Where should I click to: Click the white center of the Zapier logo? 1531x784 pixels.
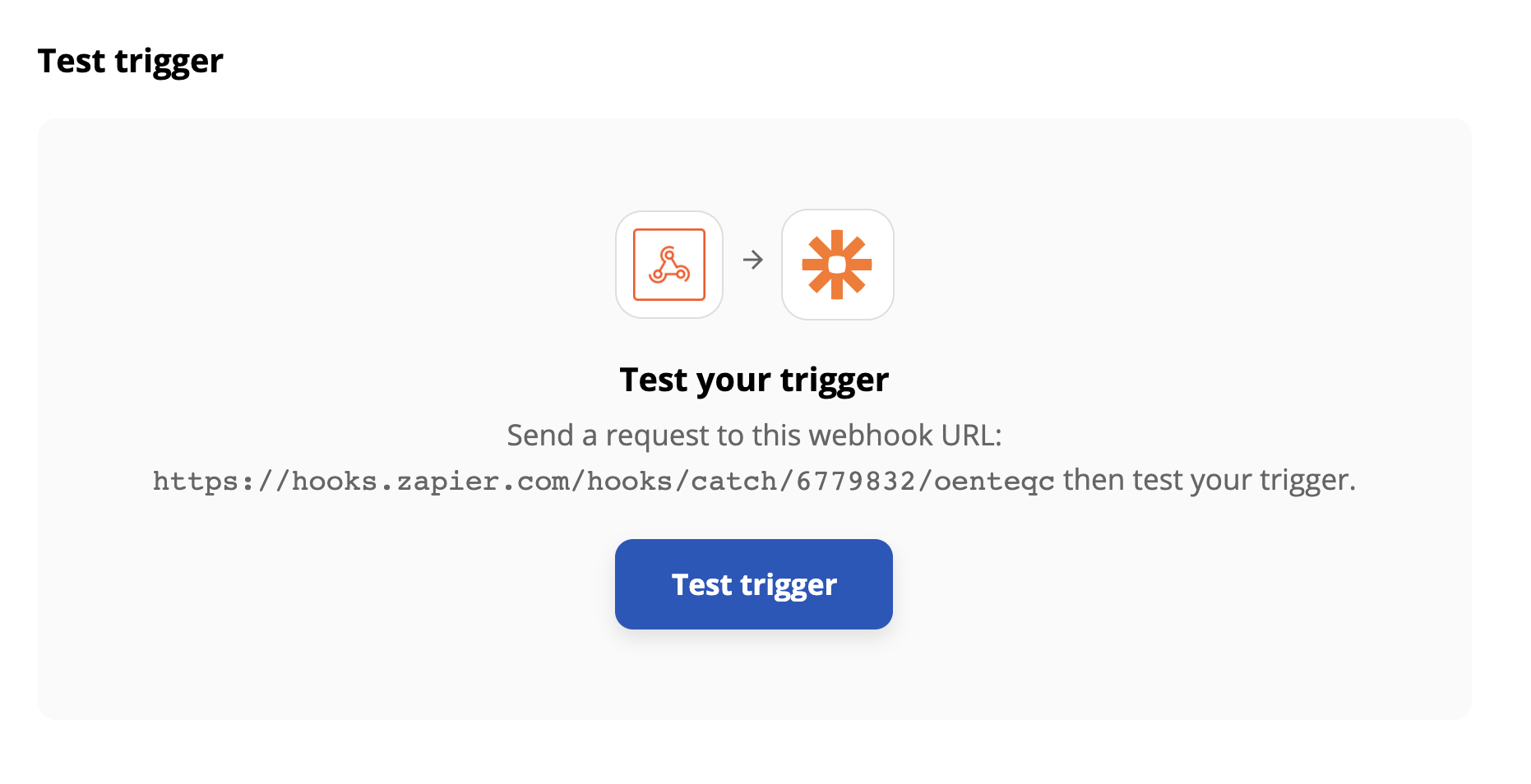pyautogui.click(x=837, y=265)
